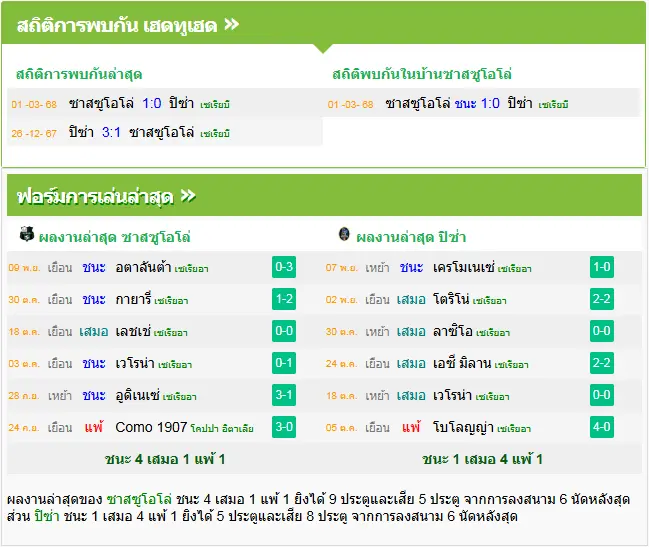Click Pisa summary ชนะ 1 เสมอ 4 แพ้ 1

coord(482,459)
